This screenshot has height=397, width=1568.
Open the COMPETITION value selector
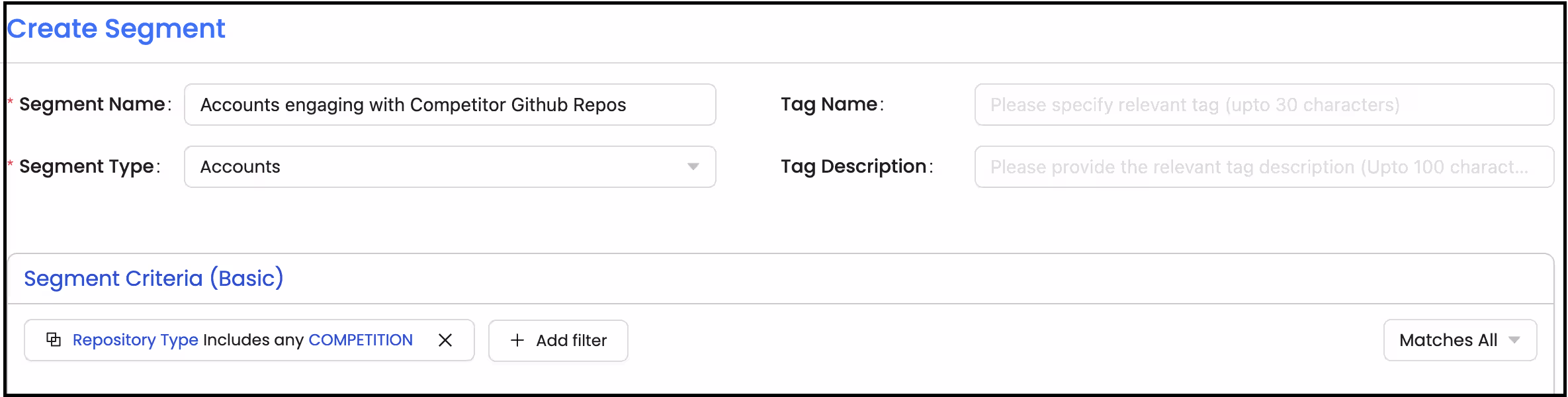[361, 339]
